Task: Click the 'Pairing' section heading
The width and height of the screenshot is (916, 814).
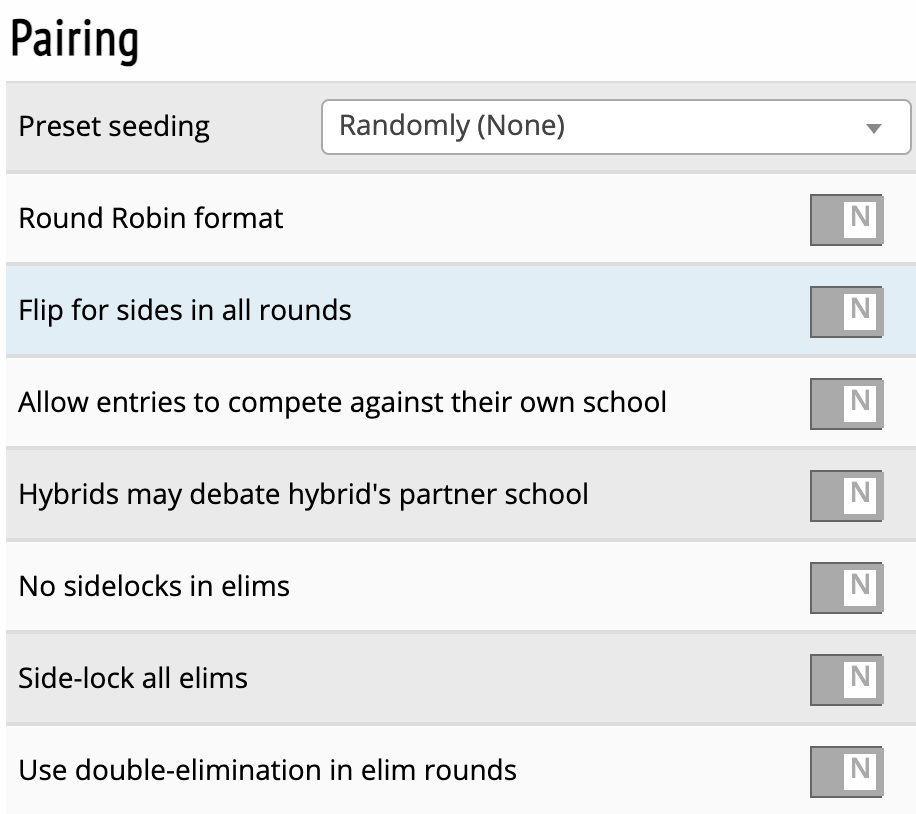Action: tap(74, 40)
